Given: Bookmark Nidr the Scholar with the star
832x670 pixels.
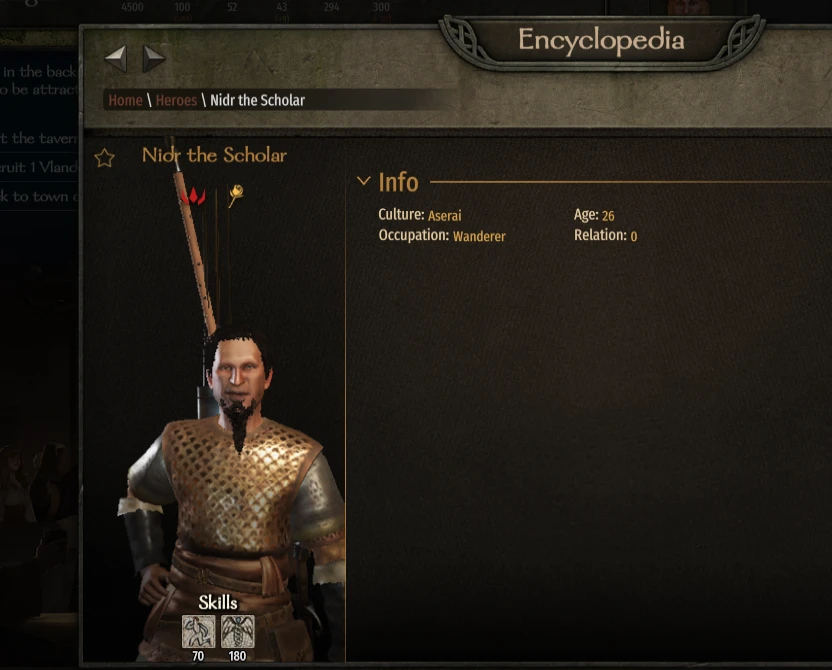Looking at the screenshot, I should click(105, 158).
